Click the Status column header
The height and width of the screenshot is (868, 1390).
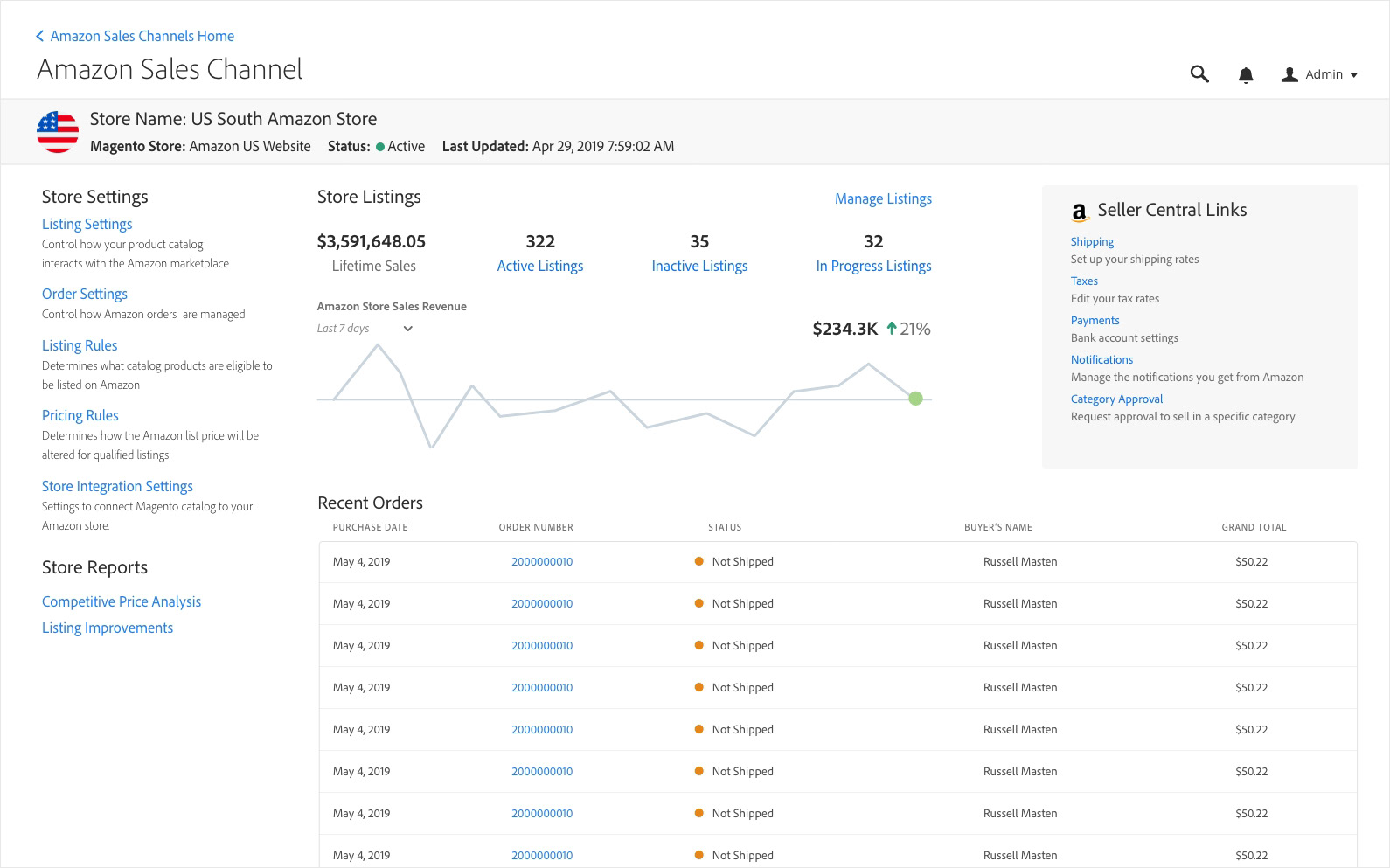[x=725, y=527]
